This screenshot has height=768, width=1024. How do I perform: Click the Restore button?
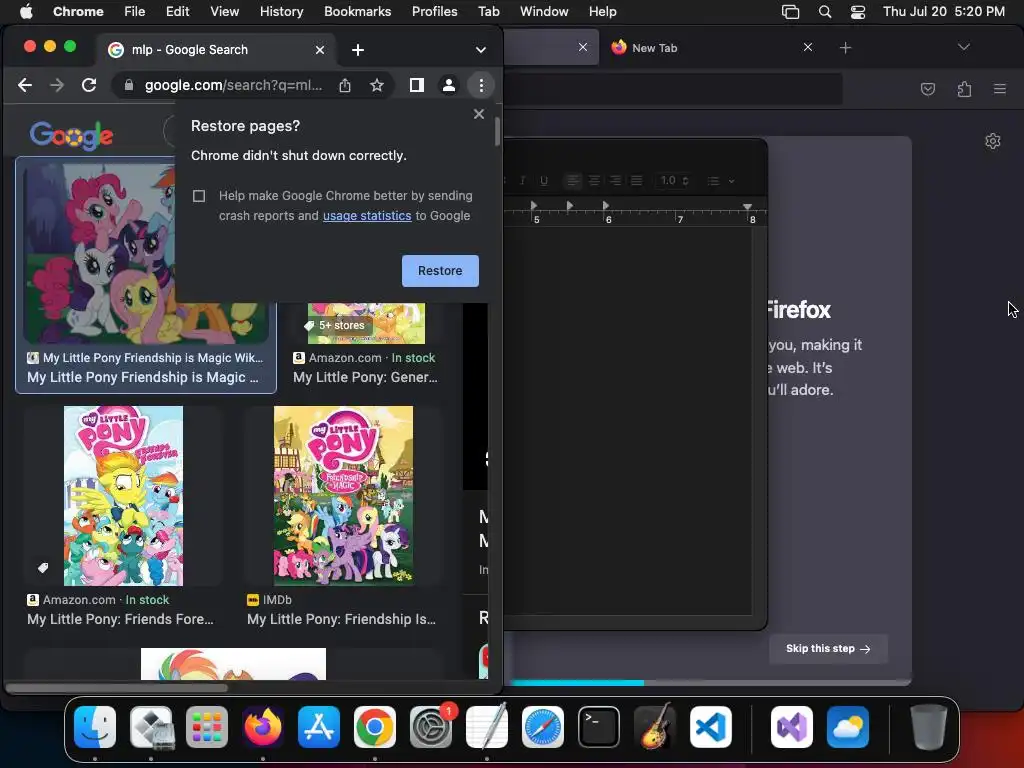pos(440,270)
